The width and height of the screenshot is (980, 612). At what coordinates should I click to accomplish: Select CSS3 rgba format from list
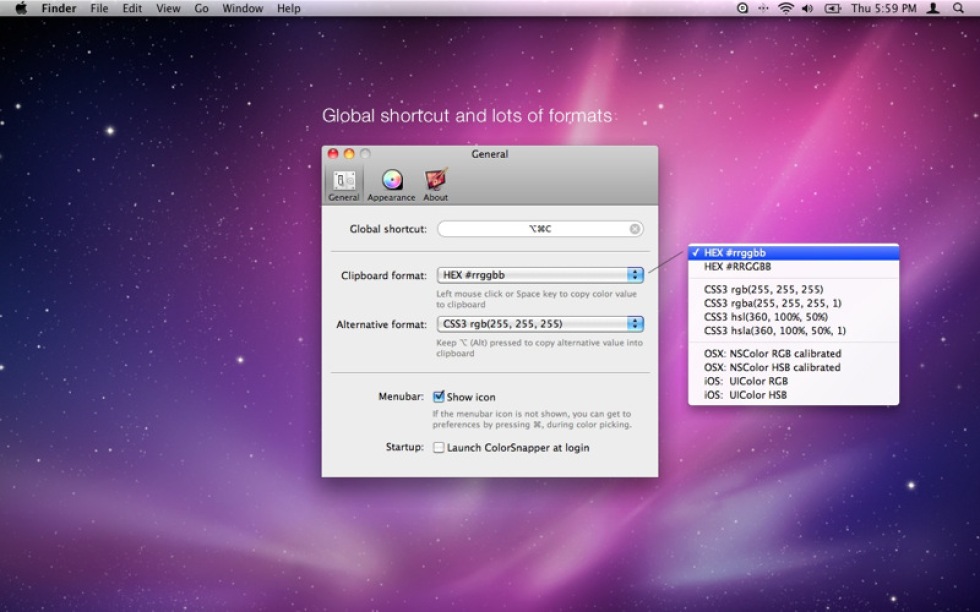pyautogui.click(x=772, y=303)
